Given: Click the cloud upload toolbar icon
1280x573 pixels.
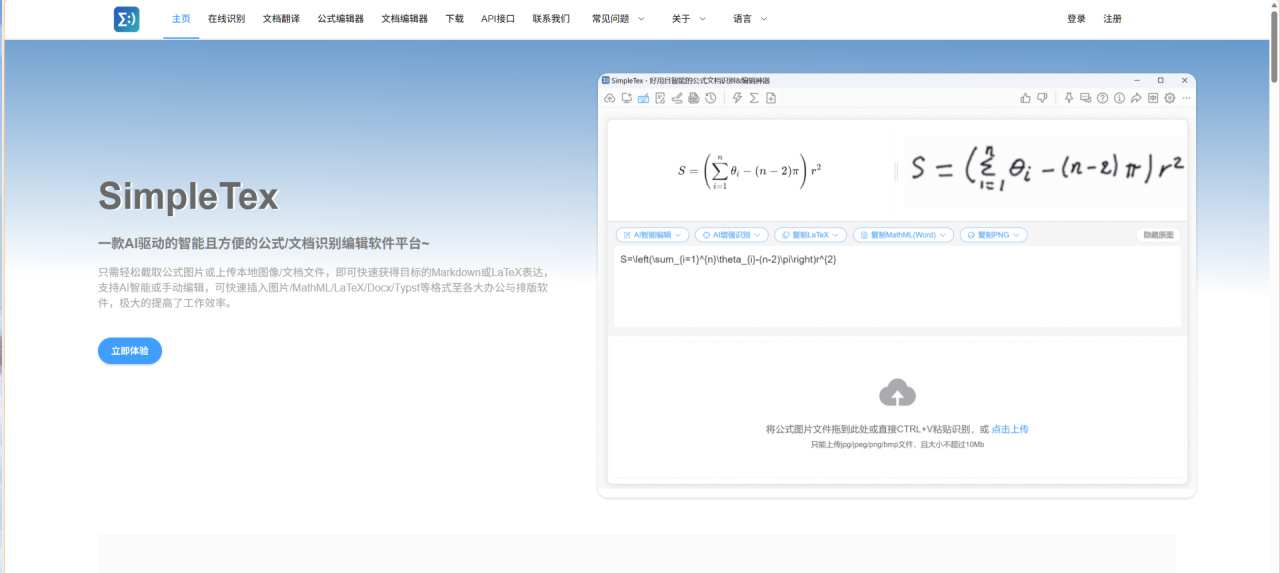Looking at the screenshot, I should [610, 98].
